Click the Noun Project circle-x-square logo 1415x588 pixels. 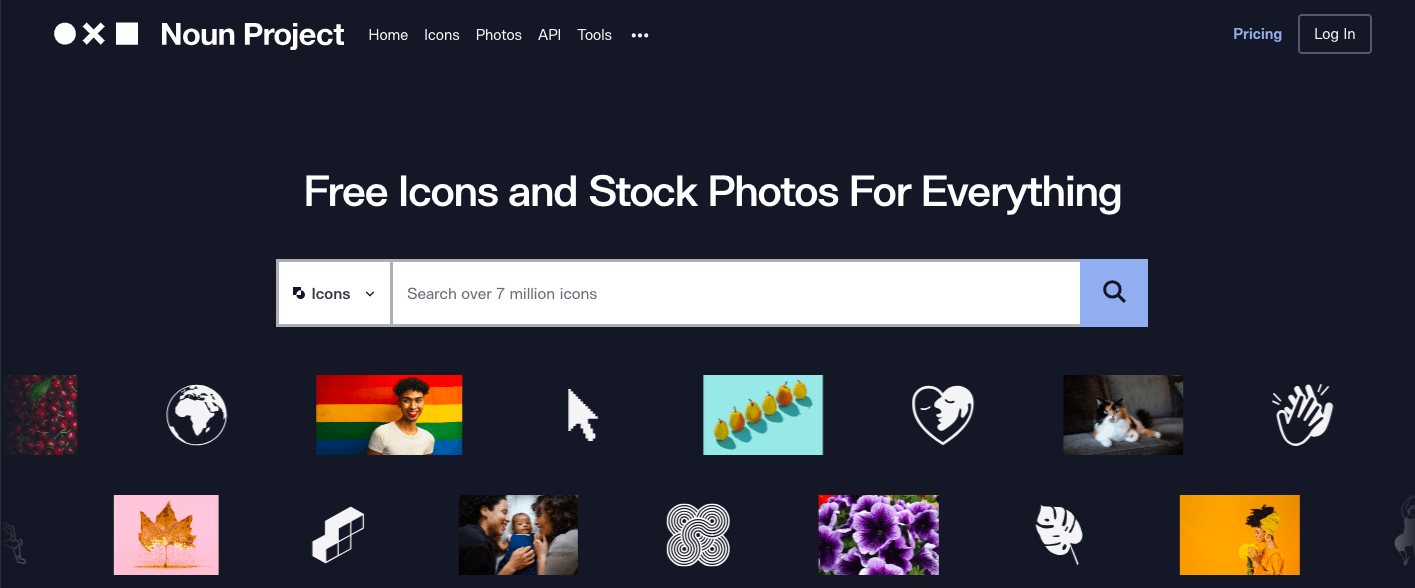(x=96, y=34)
